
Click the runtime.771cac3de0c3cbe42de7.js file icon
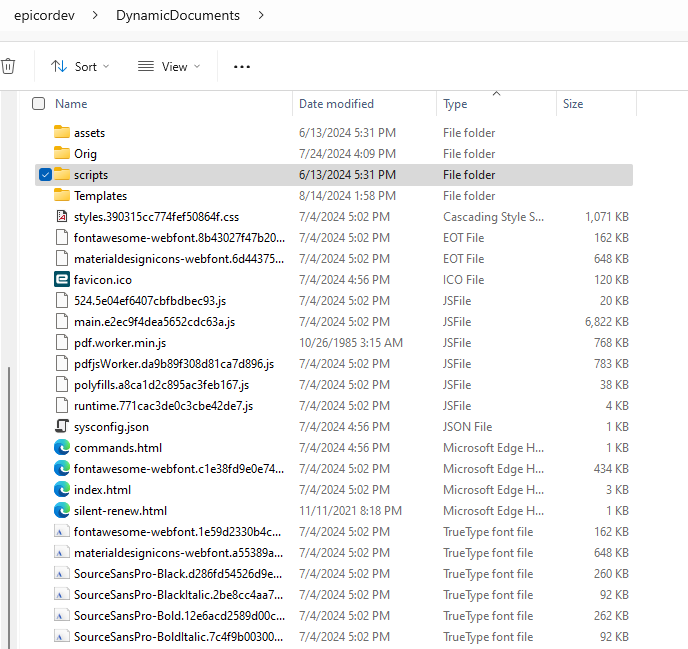point(62,405)
